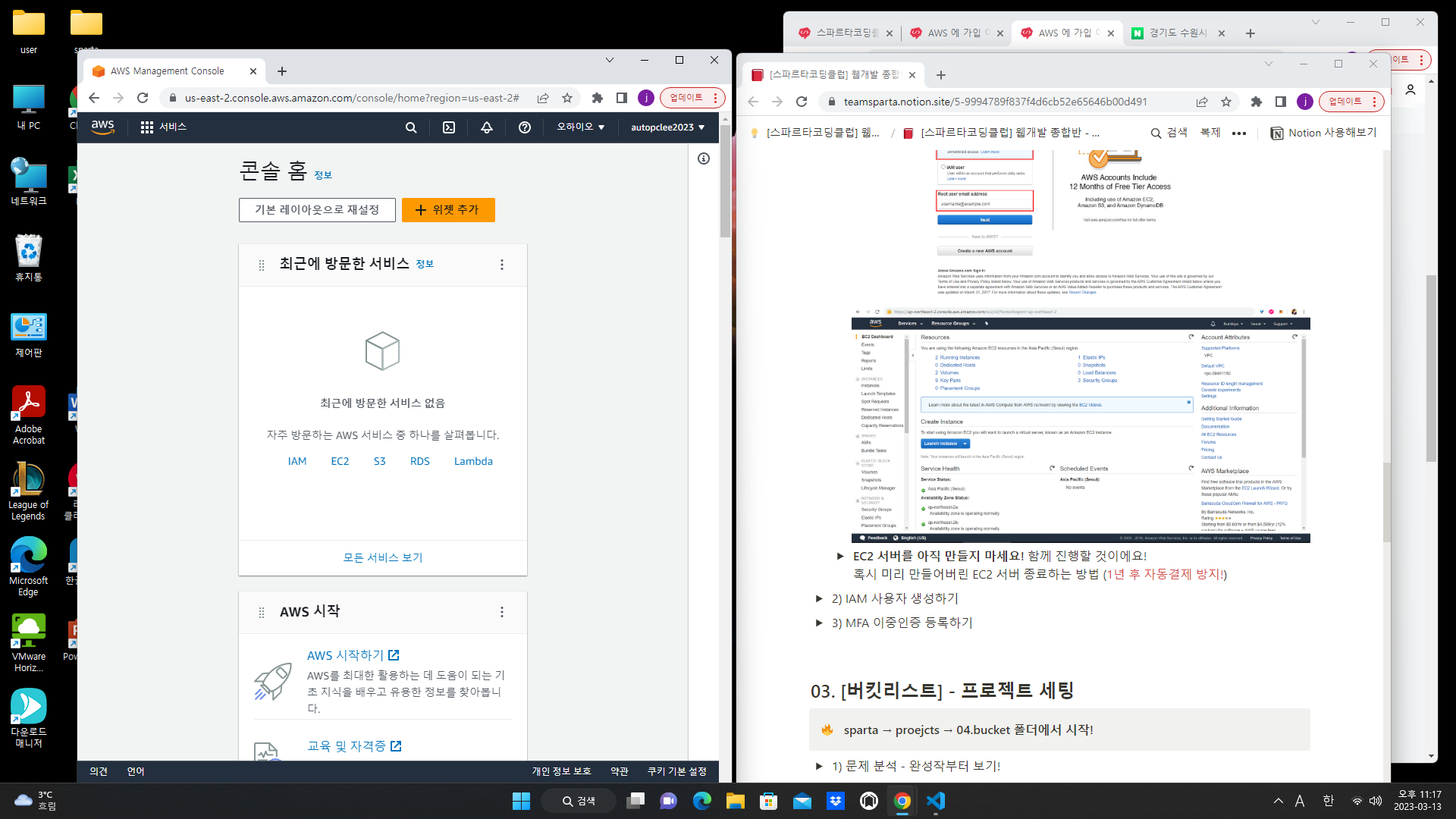
Task: Open the options menu of 최근에 방문한 서비스 widget
Action: pos(502,265)
